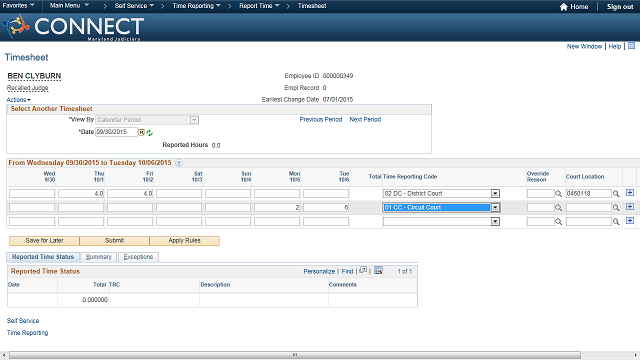The width and height of the screenshot is (640, 360).
Task: Click the scroll-right arrow on the bottom scrollbar
Action: tap(636, 355)
